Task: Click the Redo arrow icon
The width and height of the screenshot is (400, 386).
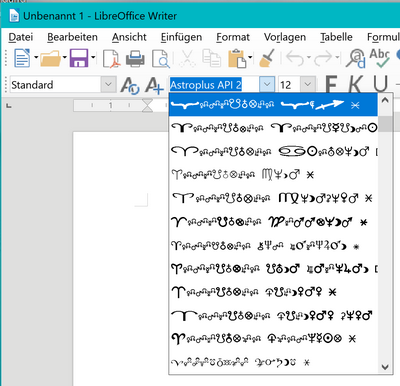Action: pos(323,58)
